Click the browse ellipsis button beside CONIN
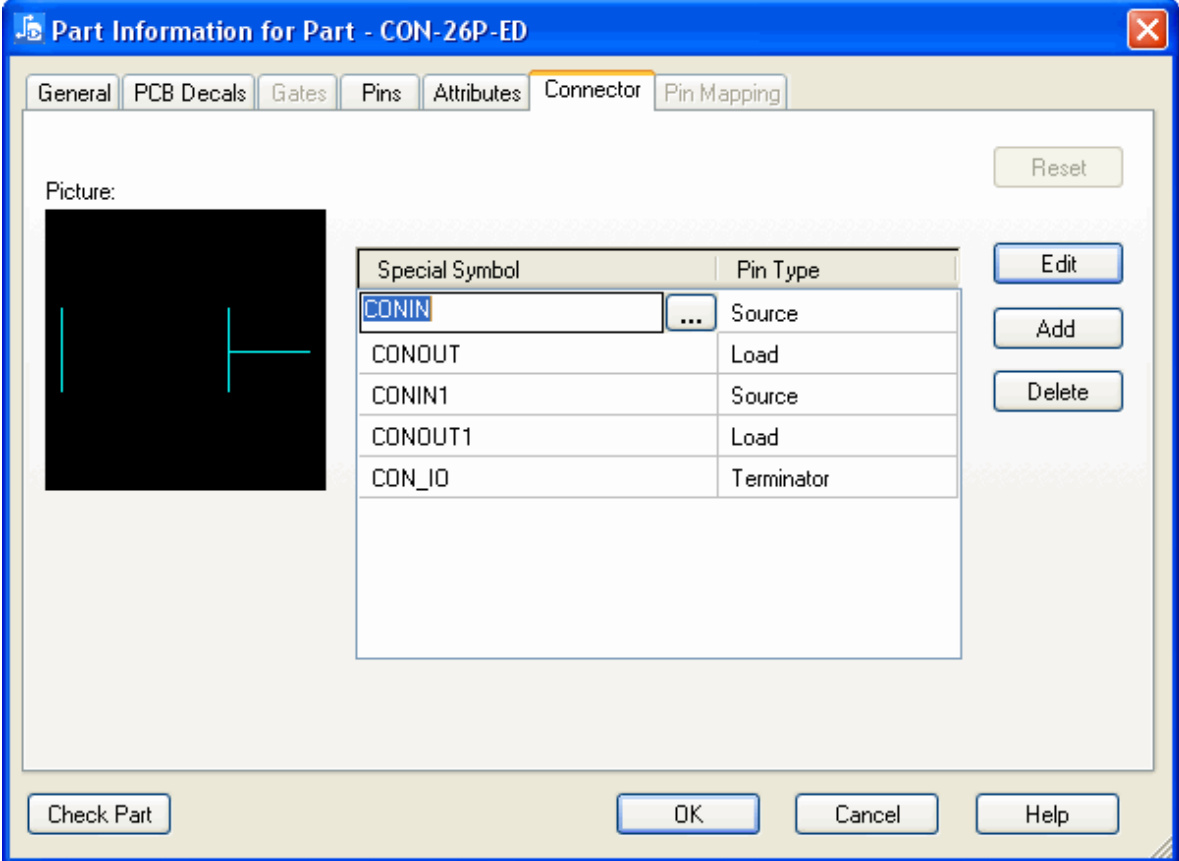This screenshot has height=861, width=1179. click(x=690, y=314)
